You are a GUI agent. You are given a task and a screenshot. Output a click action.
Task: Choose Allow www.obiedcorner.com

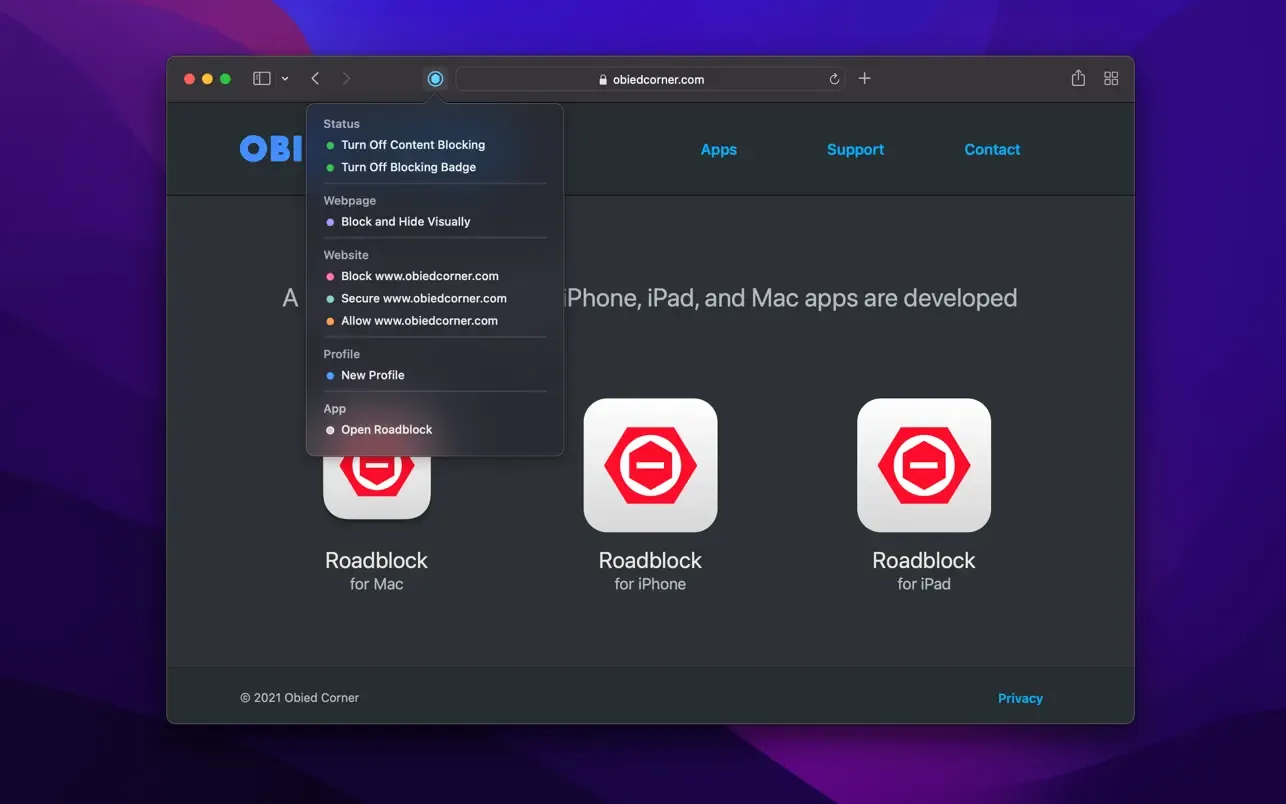coord(419,321)
